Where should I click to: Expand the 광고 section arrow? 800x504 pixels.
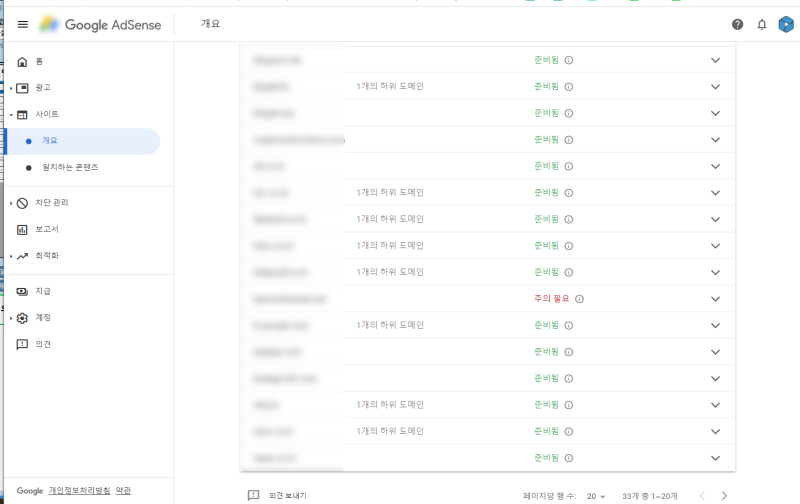pyautogui.click(x=11, y=88)
